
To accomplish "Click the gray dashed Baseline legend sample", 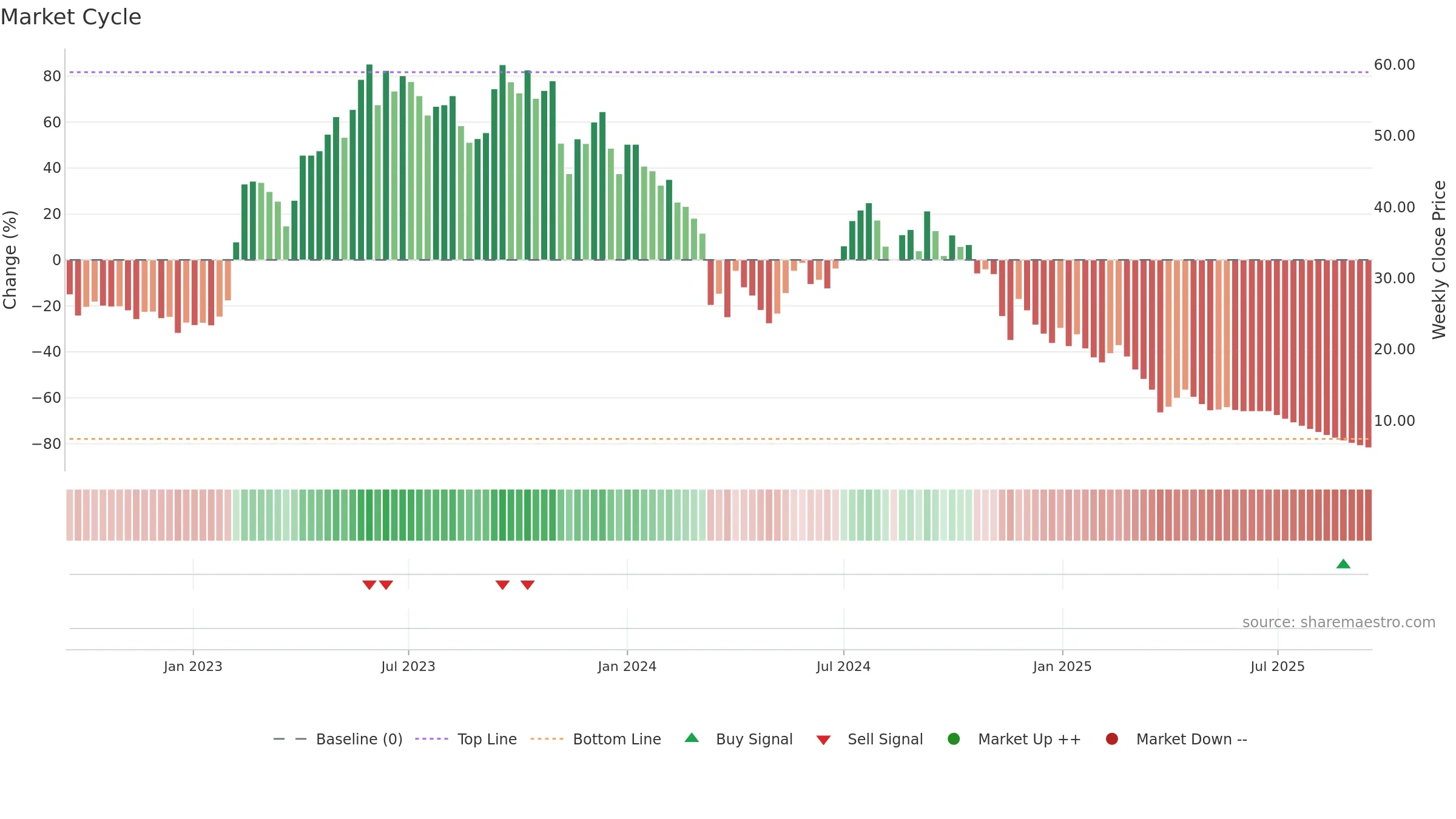I will click(x=290, y=739).
